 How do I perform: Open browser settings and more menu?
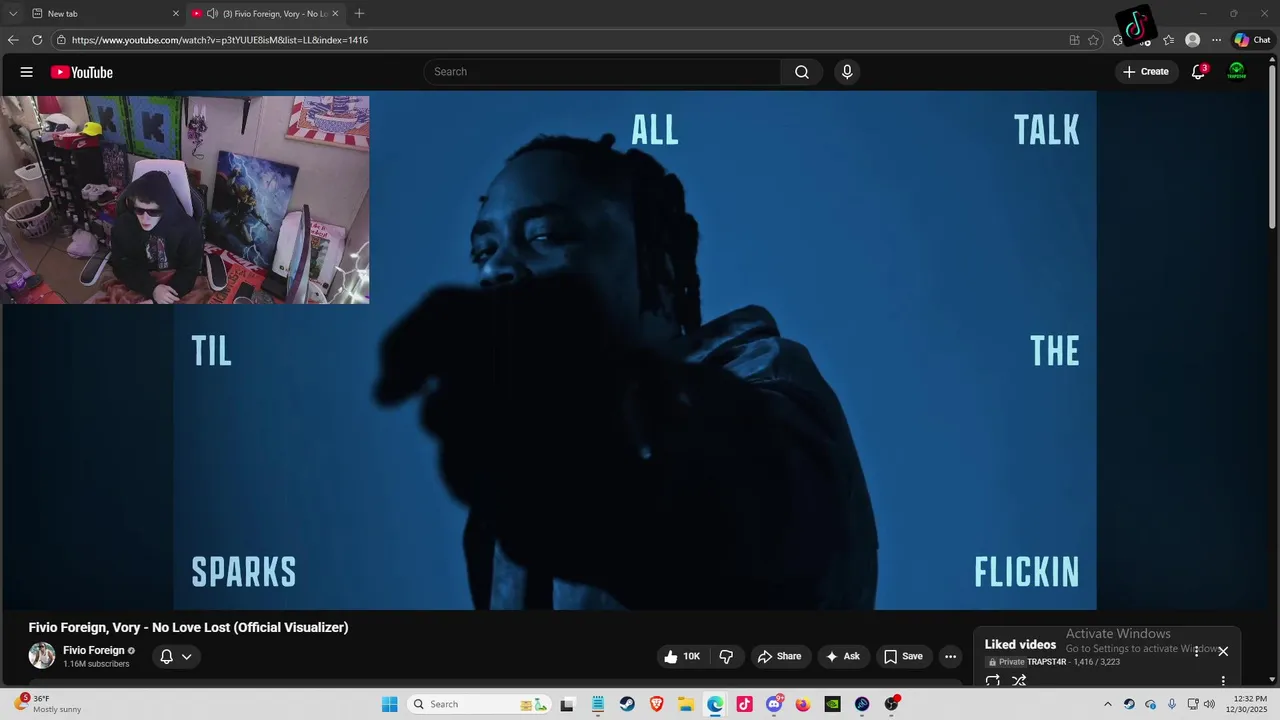(1216, 40)
